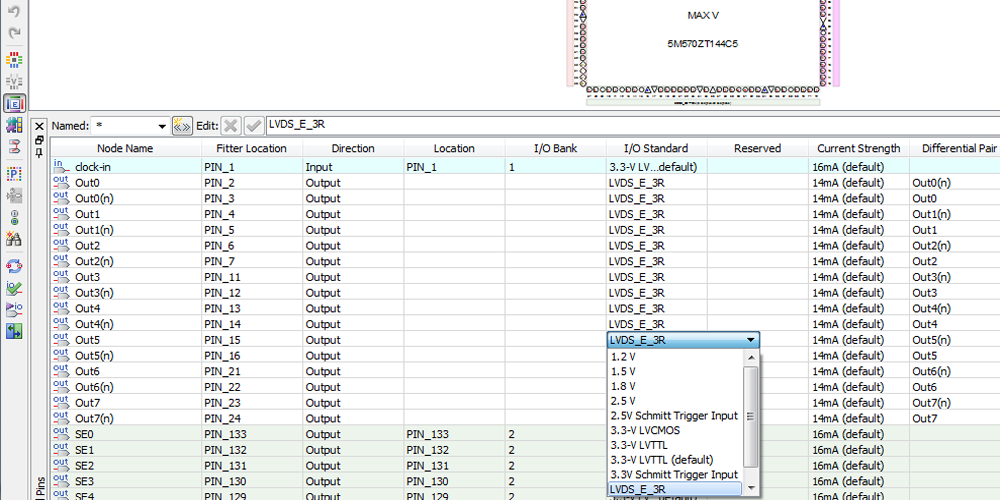Choose 2.5 V from the I/O standard list
The width and height of the screenshot is (1000, 500).
pyautogui.click(x=623, y=400)
